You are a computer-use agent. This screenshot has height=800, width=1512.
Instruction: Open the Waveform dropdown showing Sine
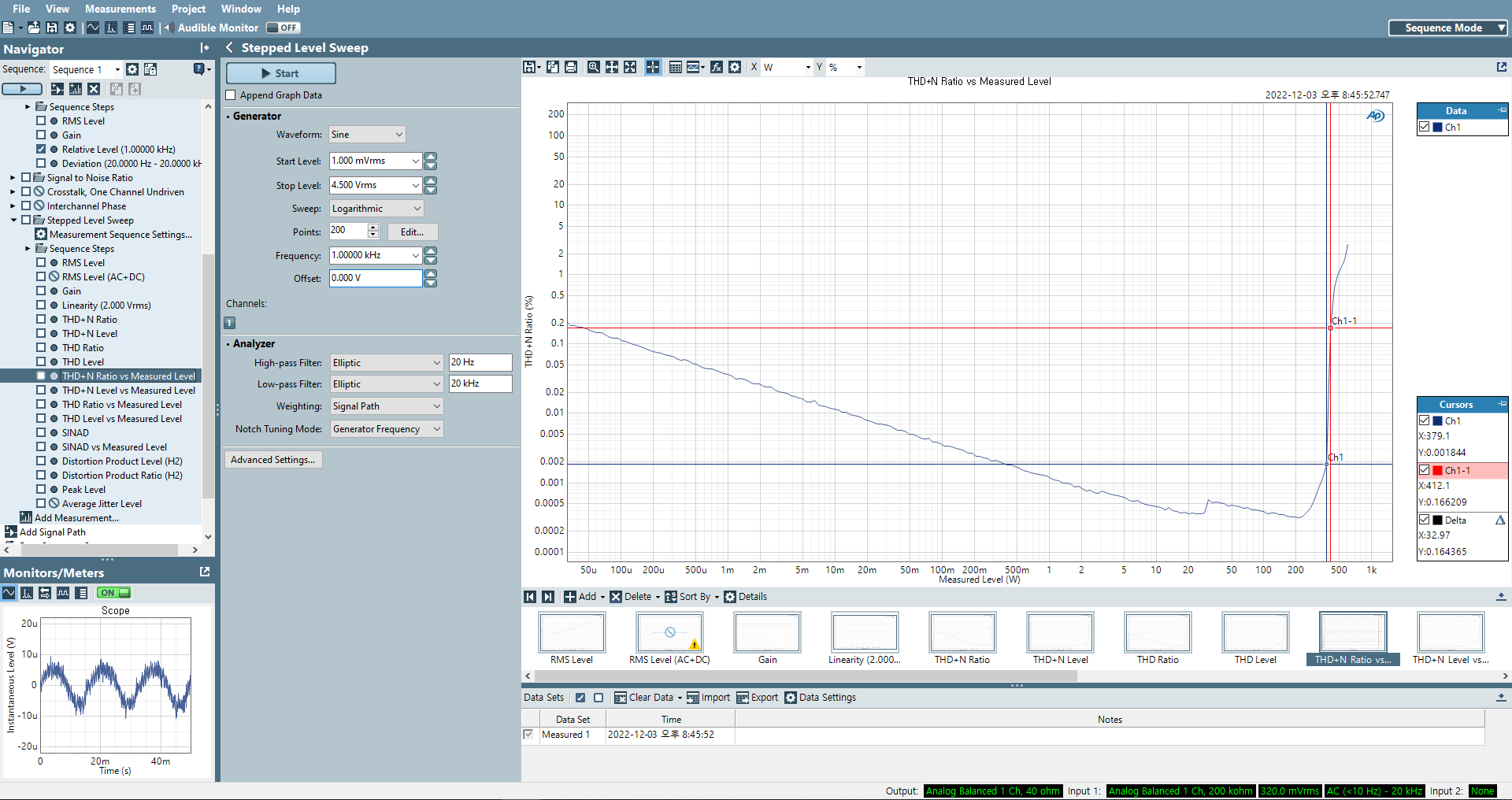pyautogui.click(x=367, y=135)
